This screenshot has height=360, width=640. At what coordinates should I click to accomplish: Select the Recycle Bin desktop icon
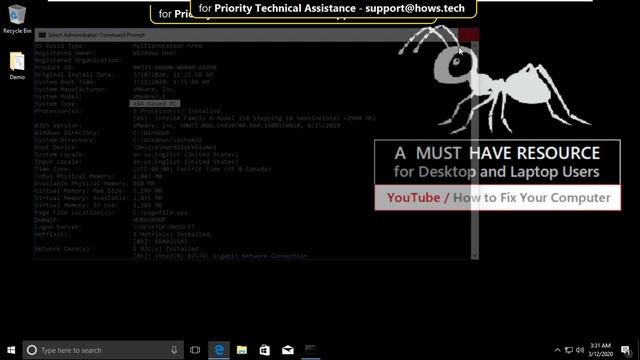click(x=17, y=19)
